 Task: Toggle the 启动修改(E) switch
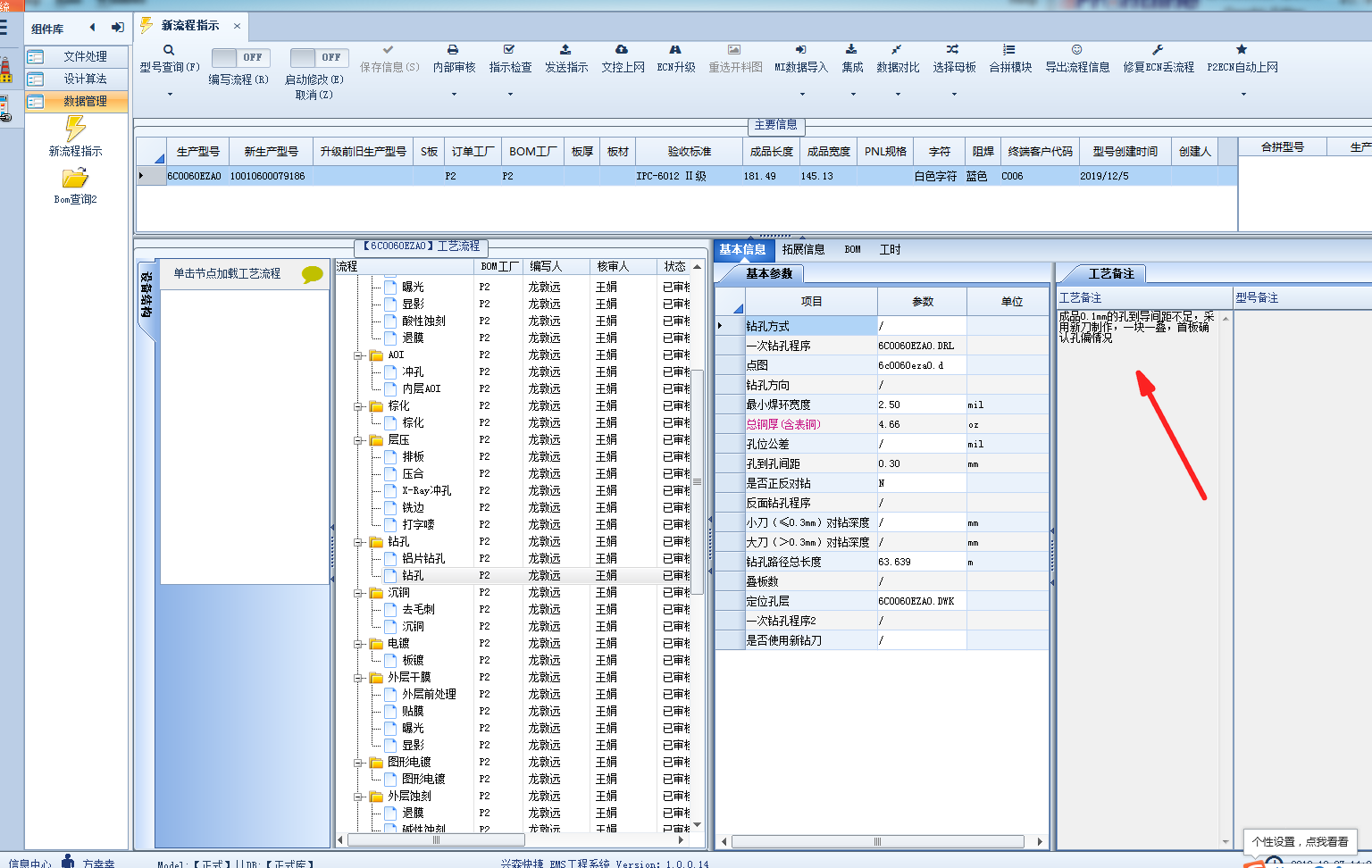coord(317,57)
